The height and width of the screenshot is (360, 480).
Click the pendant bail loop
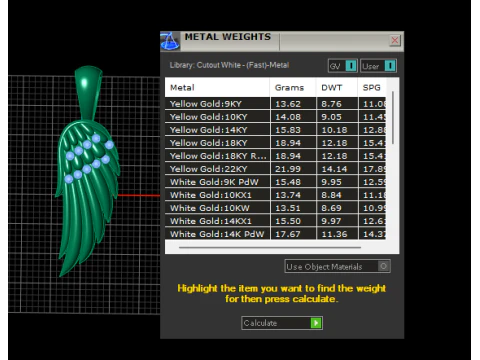coord(88,92)
